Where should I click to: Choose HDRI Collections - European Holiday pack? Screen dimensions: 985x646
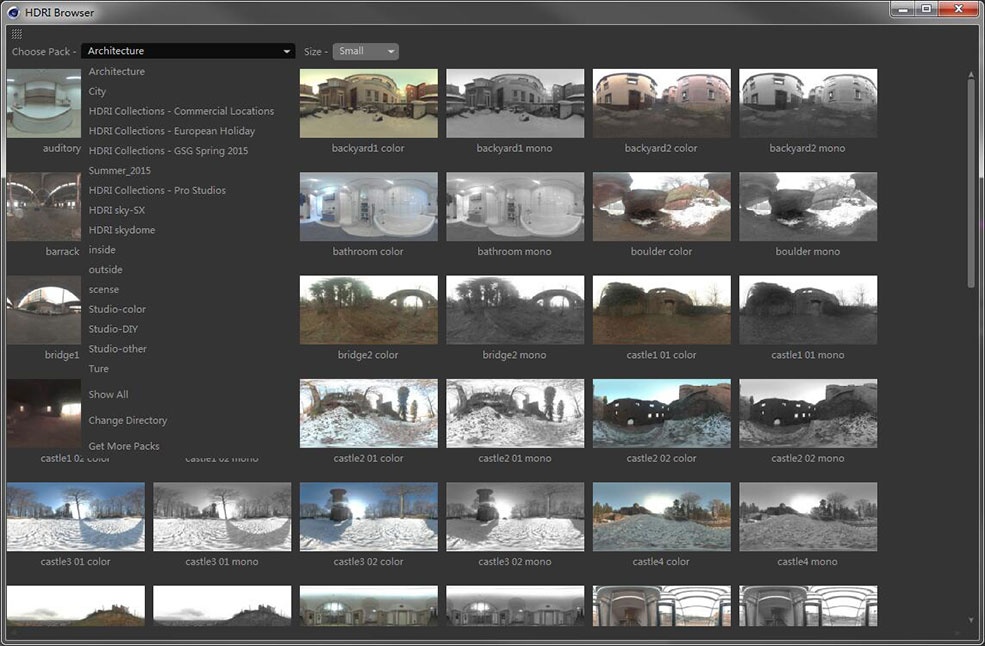[x=171, y=131]
